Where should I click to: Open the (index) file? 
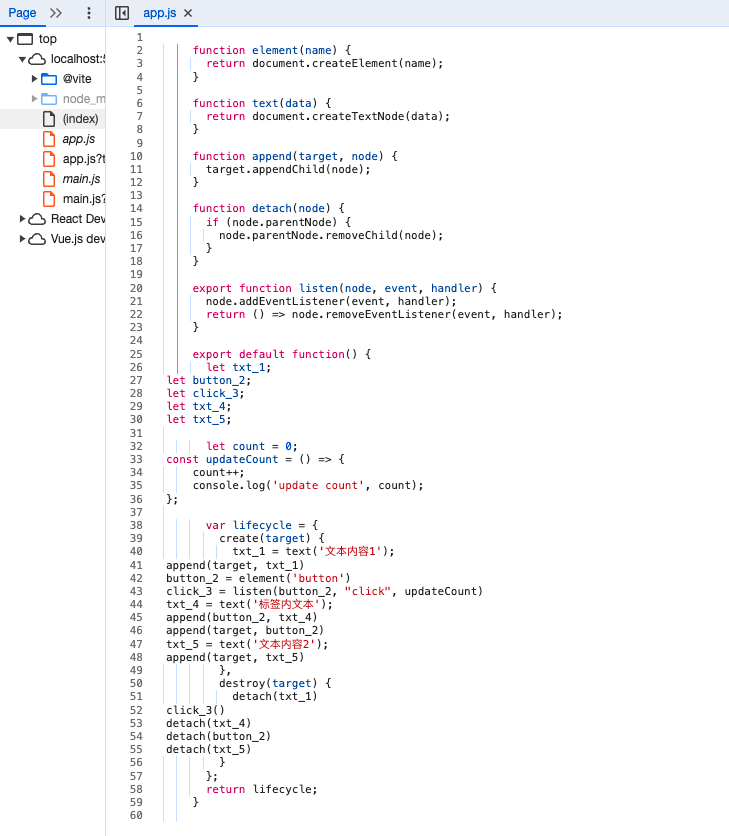point(80,119)
